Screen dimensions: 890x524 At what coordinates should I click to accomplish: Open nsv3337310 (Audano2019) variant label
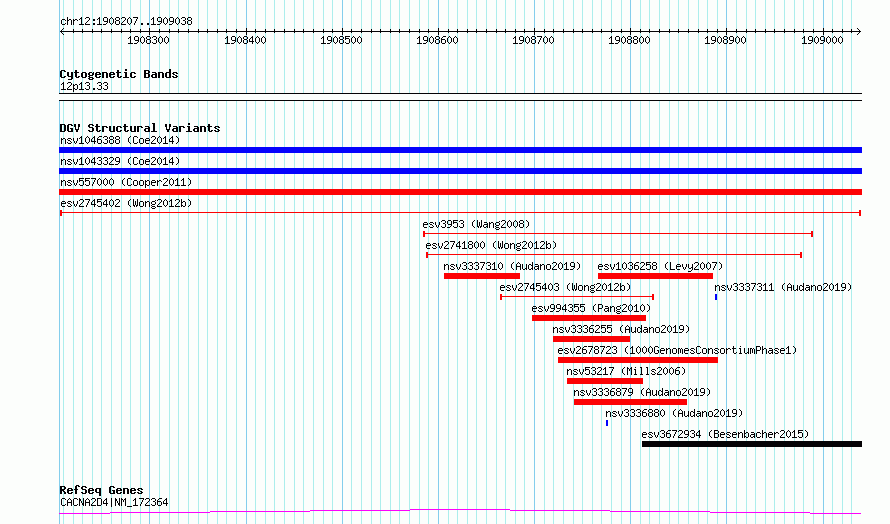coord(513,266)
